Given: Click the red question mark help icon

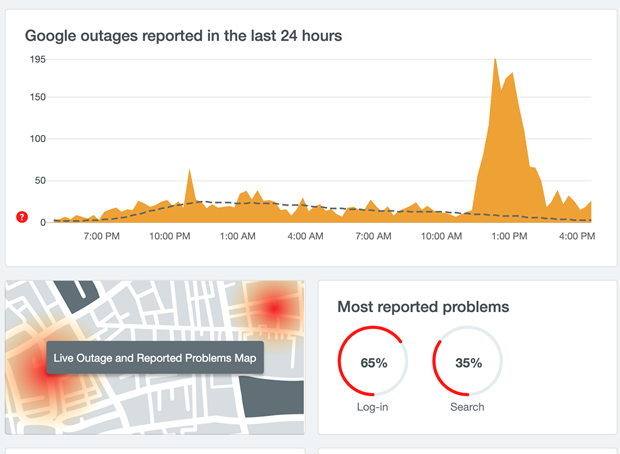Looking at the screenshot, I should click(x=22, y=217).
